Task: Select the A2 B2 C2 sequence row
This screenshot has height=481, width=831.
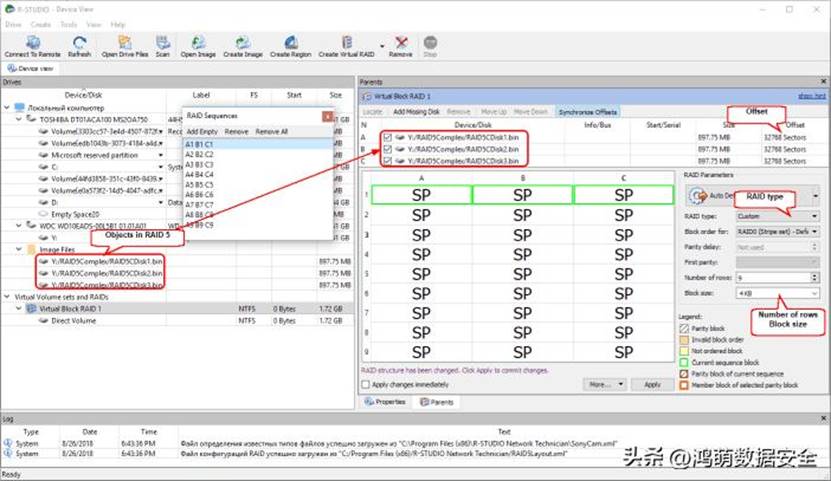Action: click(x=199, y=154)
